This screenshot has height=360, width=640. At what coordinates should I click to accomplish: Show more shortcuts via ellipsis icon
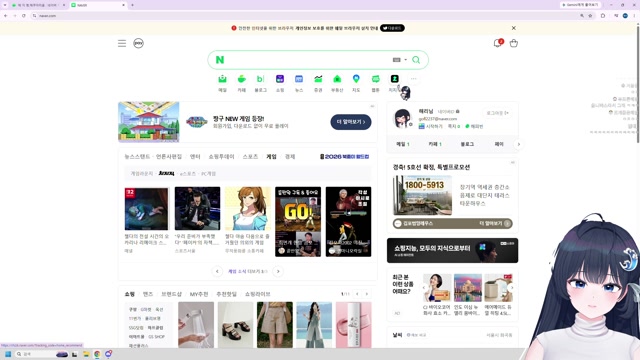(413, 79)
